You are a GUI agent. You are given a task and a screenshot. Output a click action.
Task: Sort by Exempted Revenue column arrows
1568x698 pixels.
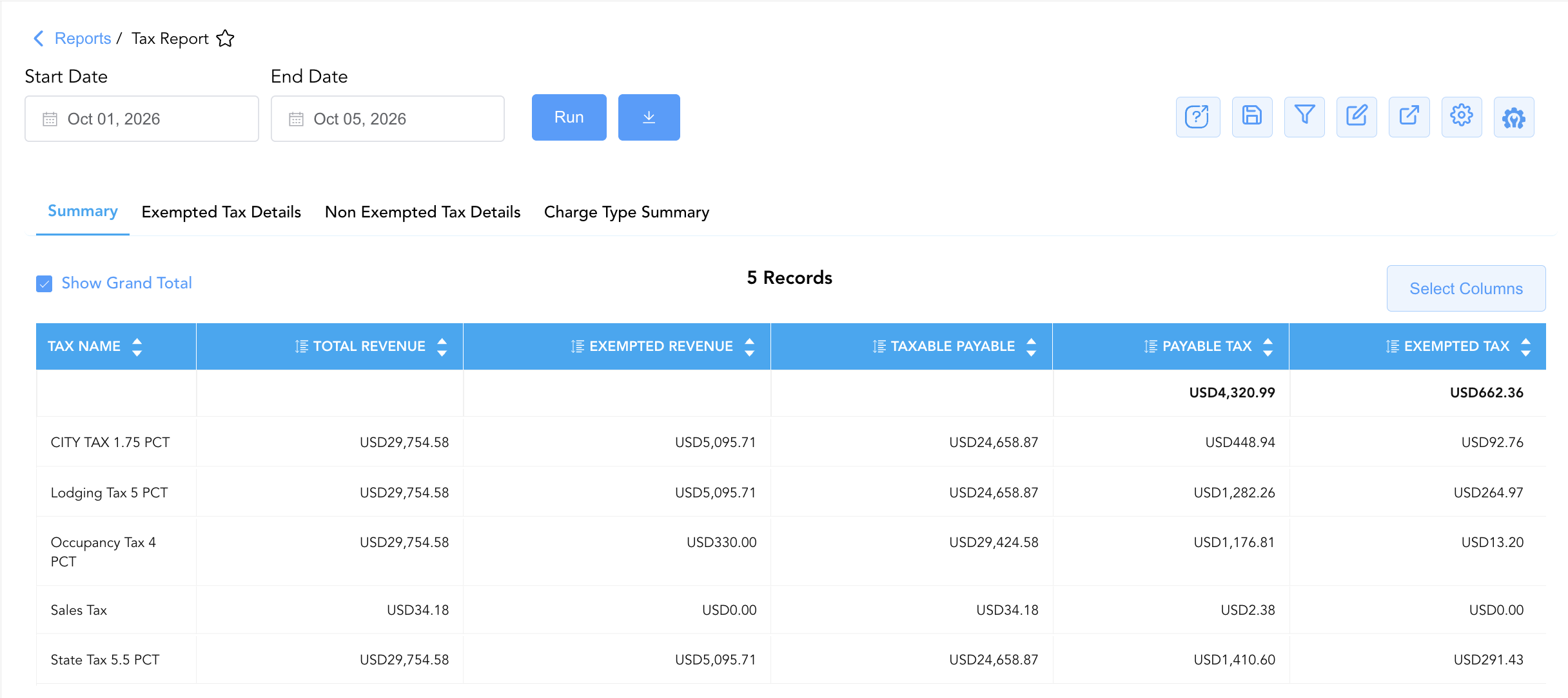tap(749, 347)
